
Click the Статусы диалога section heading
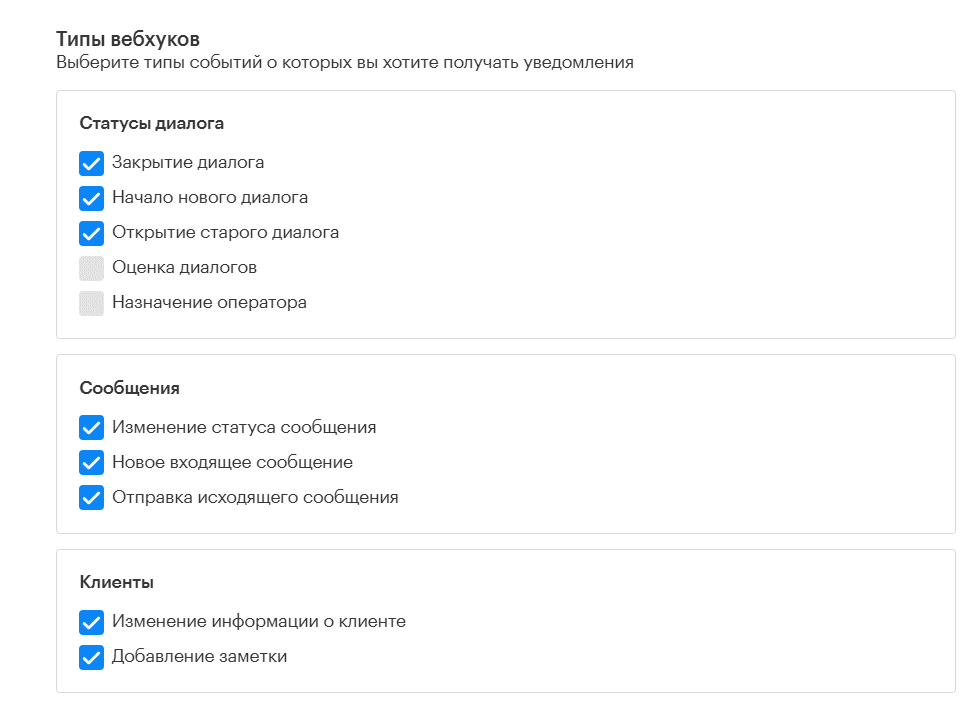tap(148, 122)
